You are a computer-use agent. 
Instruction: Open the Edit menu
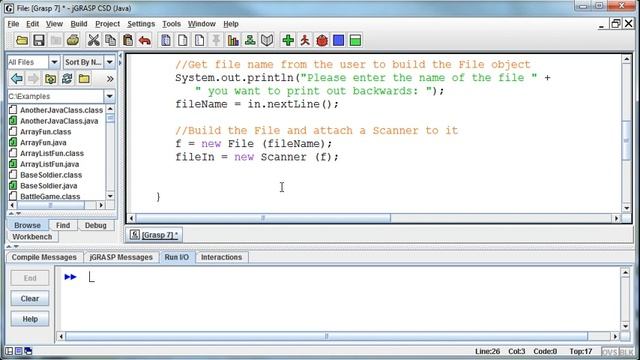click(32, 24)
